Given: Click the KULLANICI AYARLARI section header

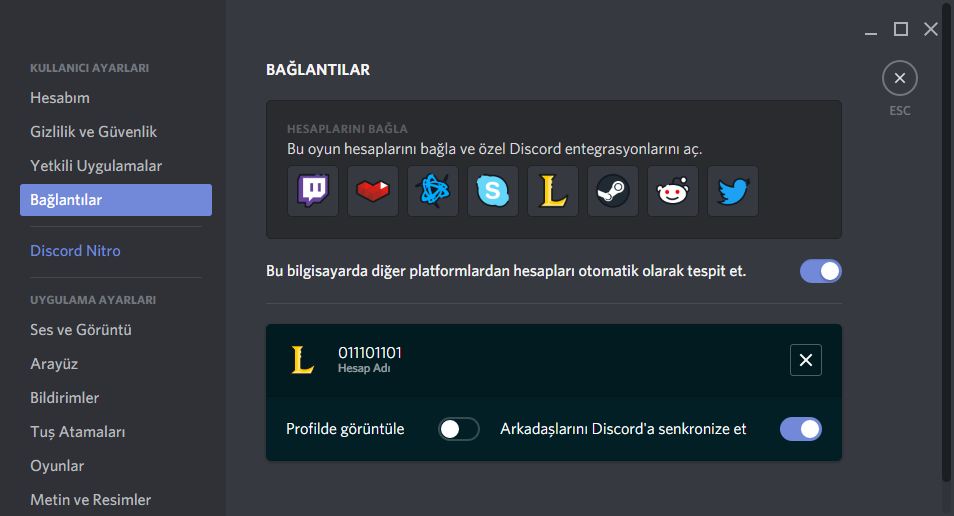Looking at the screenshot, I should 89,68.
